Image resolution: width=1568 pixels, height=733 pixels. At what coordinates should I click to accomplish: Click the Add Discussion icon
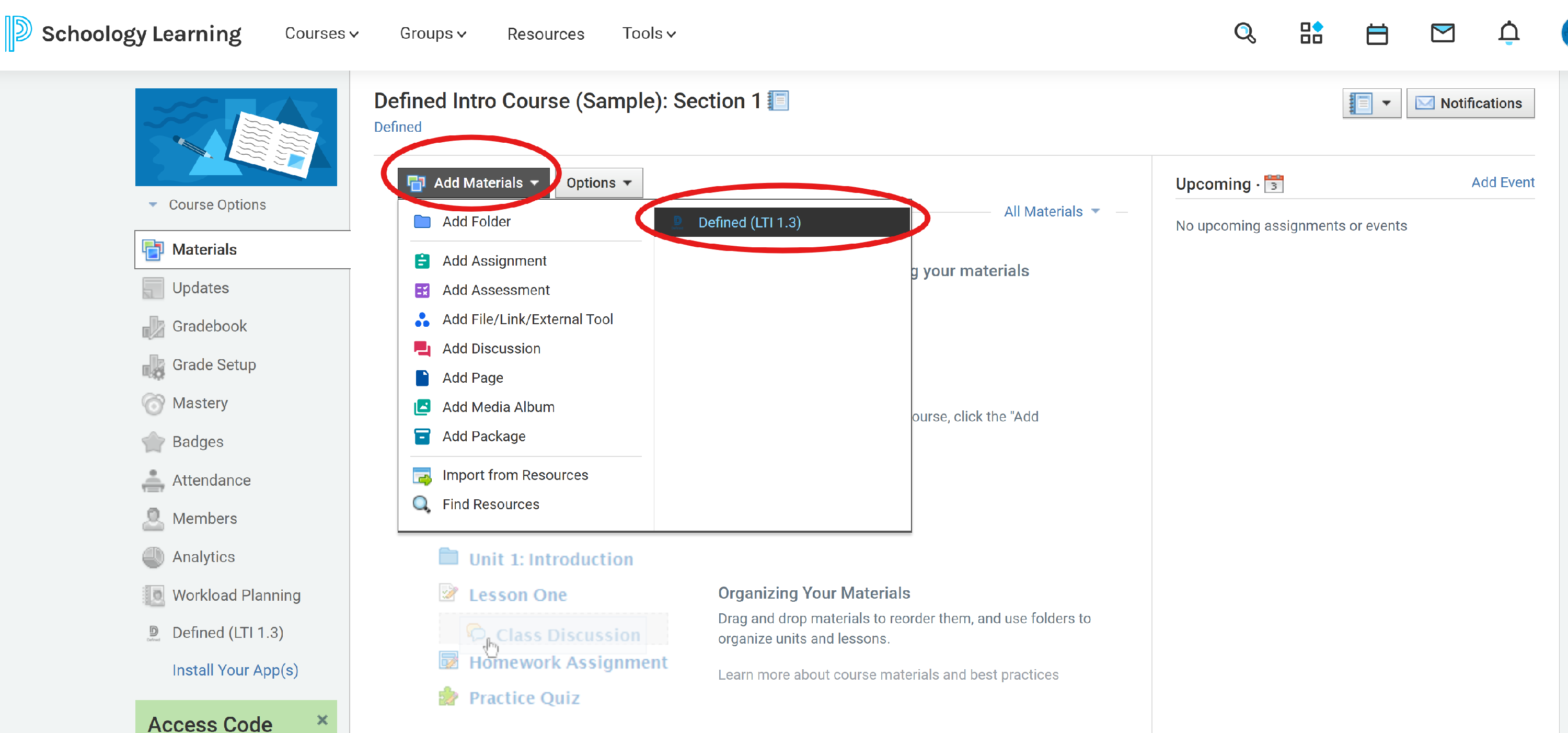(422, 348)
